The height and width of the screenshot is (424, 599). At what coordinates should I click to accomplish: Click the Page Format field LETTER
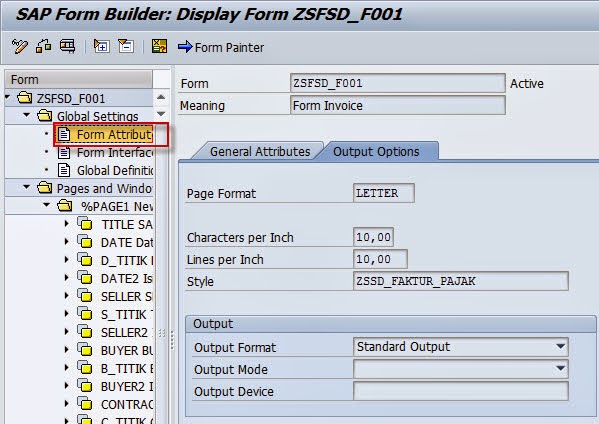click(x=384, y=193)
